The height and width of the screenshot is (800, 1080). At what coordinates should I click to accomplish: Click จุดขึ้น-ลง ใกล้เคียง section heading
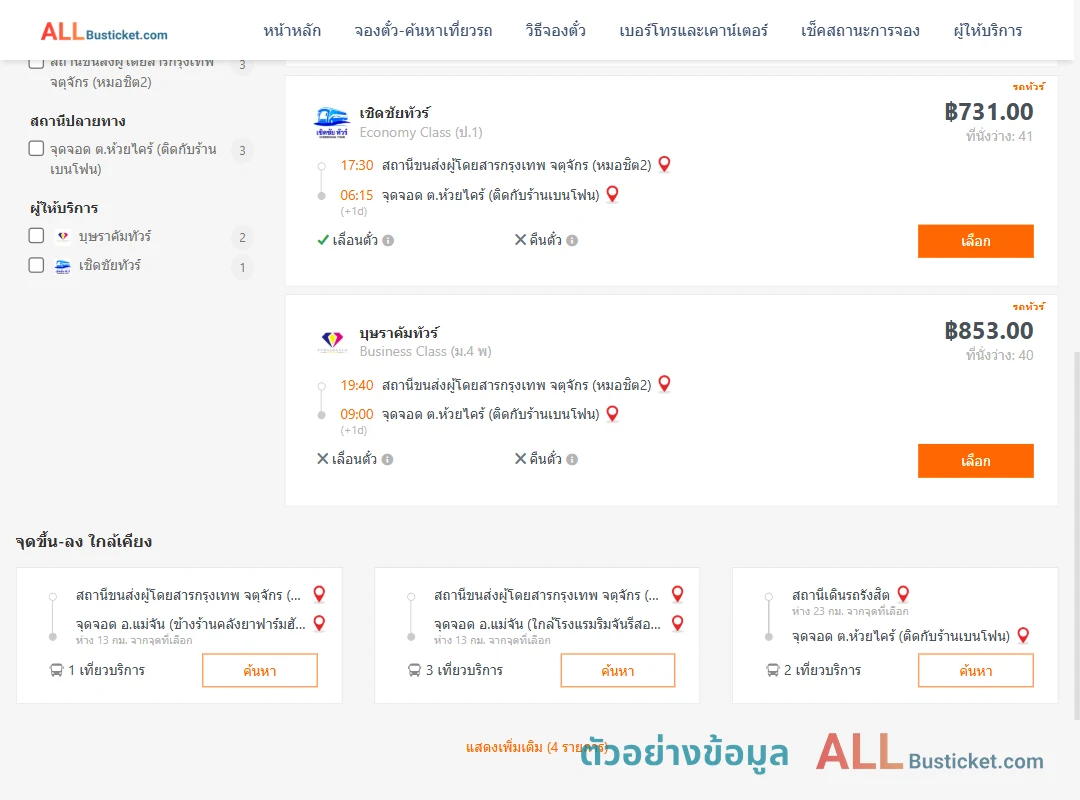click(x=83, y=542)
